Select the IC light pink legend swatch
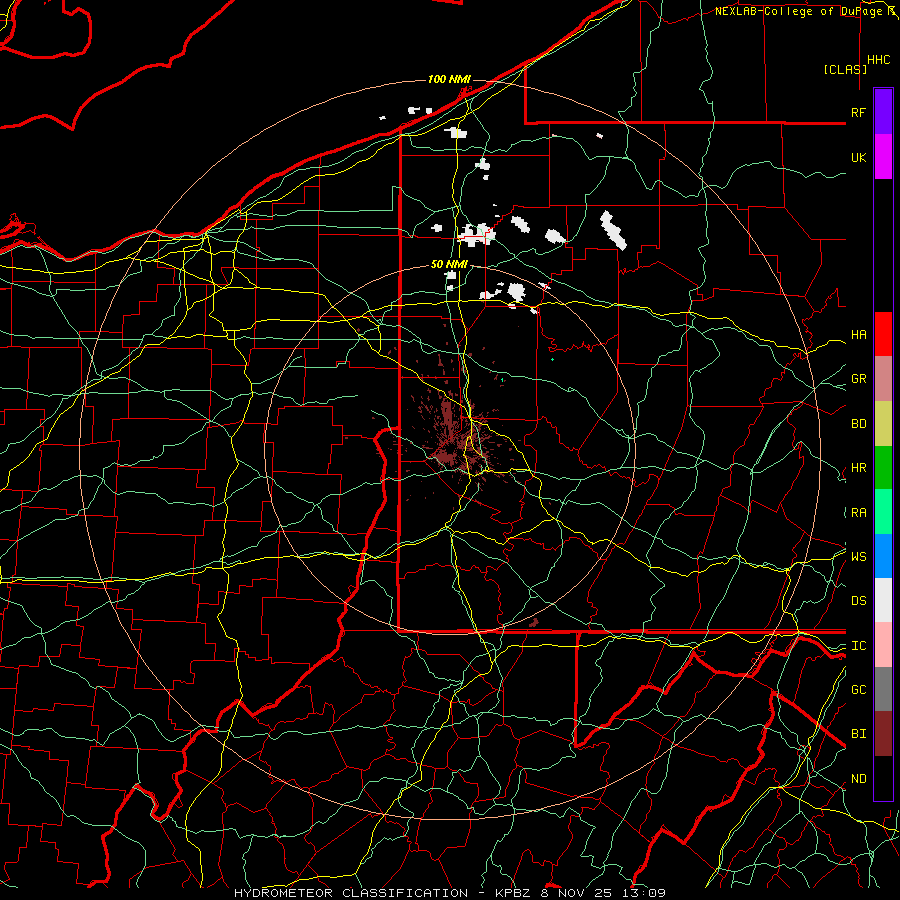 pyautogui.click(x=883, y=645)
